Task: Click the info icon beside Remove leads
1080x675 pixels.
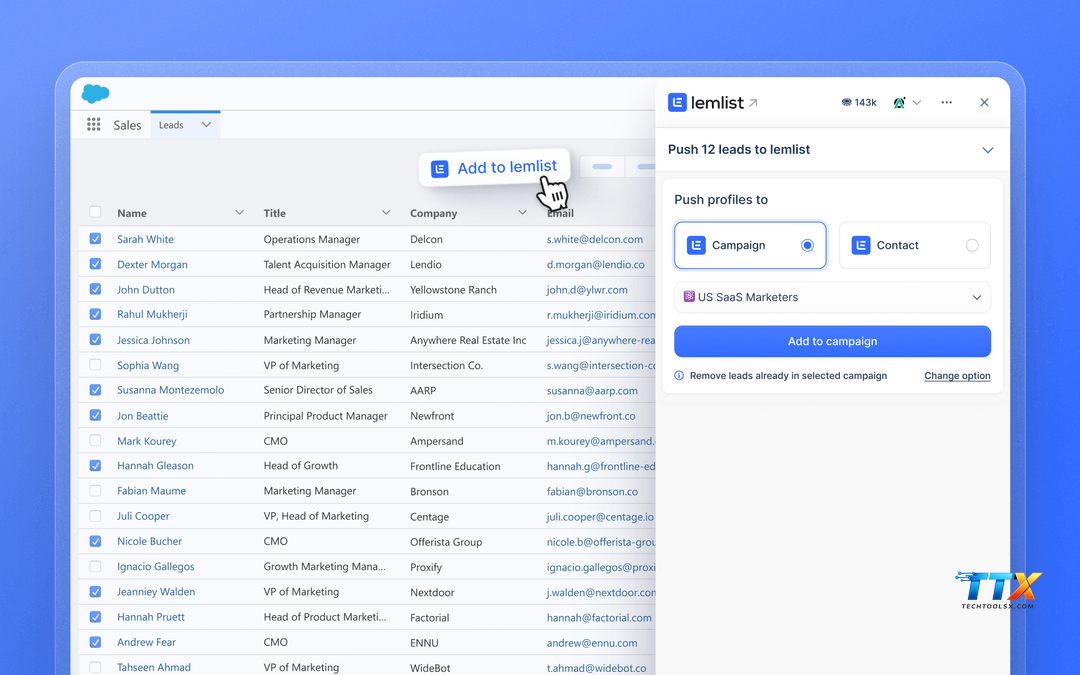Action: tap(679, 375)
